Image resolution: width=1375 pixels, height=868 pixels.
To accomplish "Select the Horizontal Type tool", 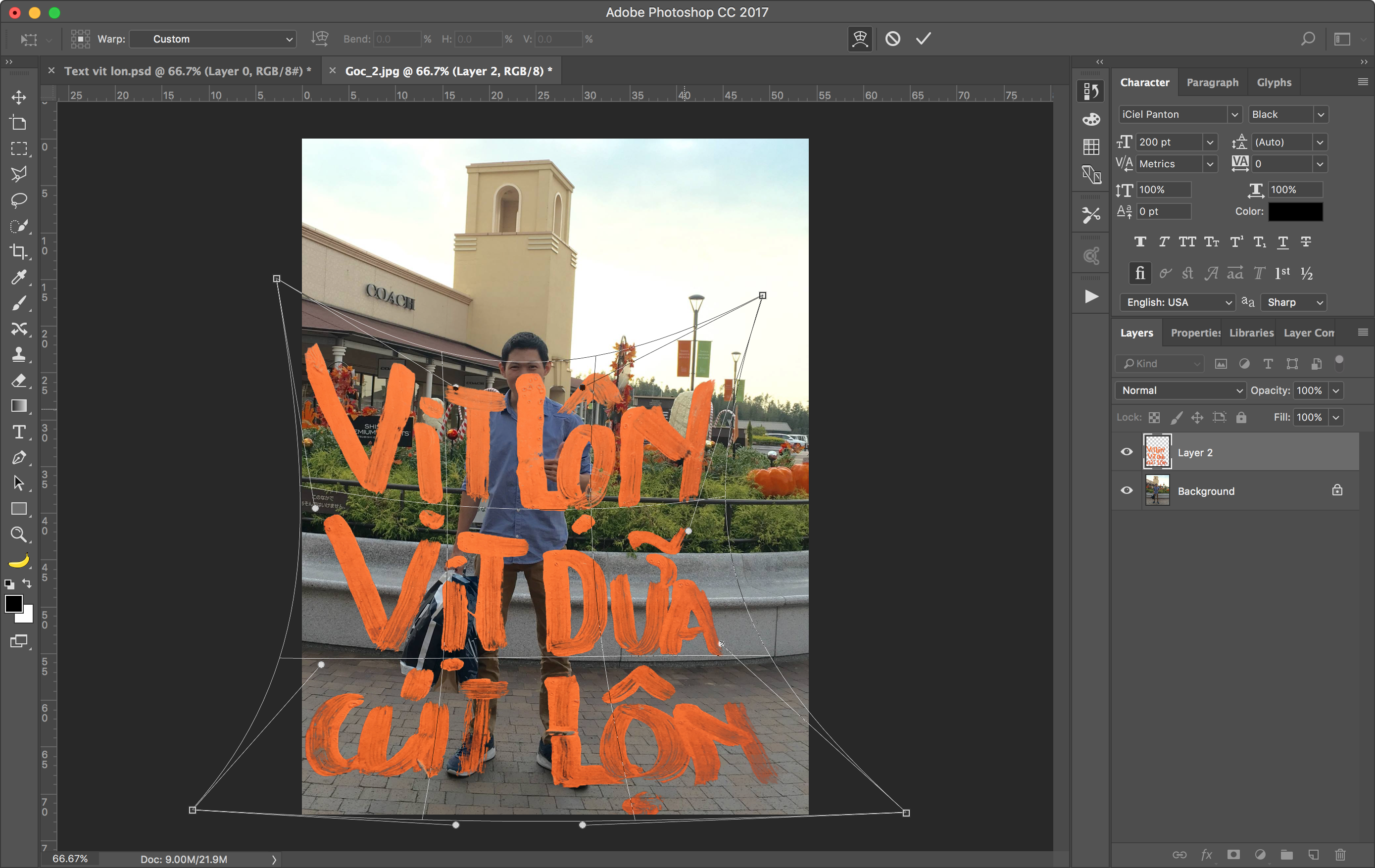I will click(x=19, y=433).
